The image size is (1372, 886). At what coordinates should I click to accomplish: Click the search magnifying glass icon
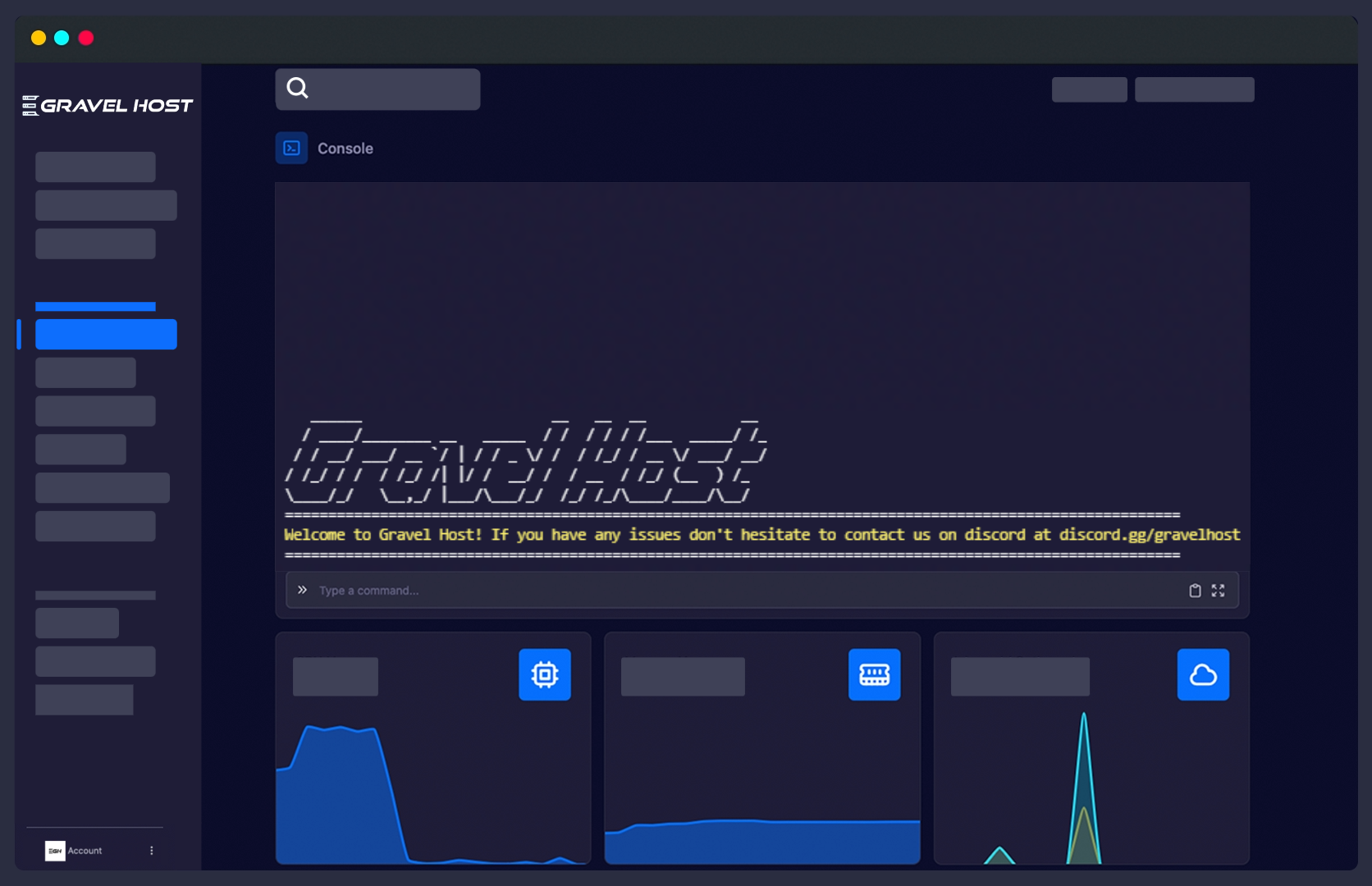pyautogui.click(x=298, y=87)
